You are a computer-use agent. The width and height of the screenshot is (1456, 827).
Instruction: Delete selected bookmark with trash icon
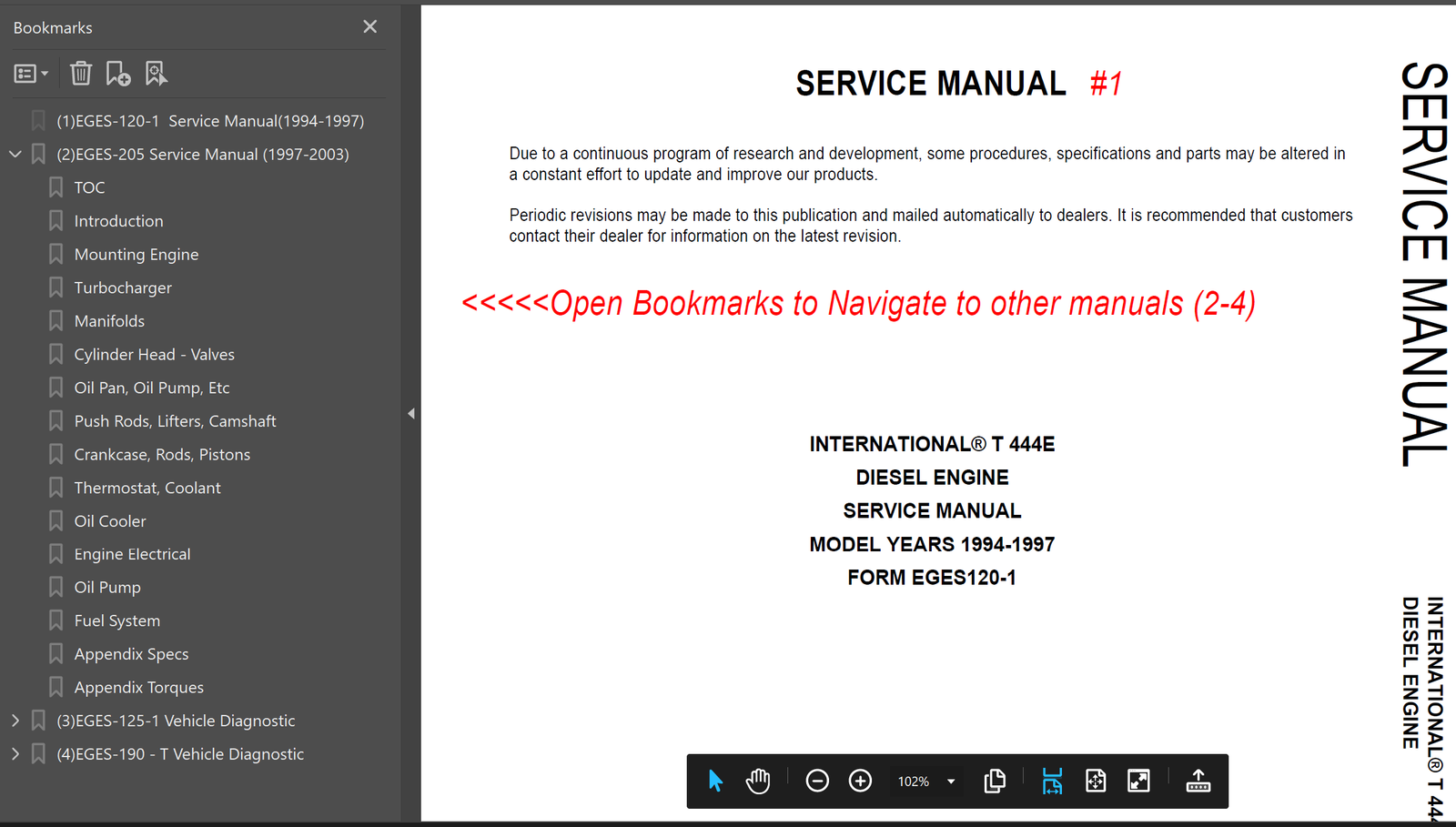click(x=81, y=74)
